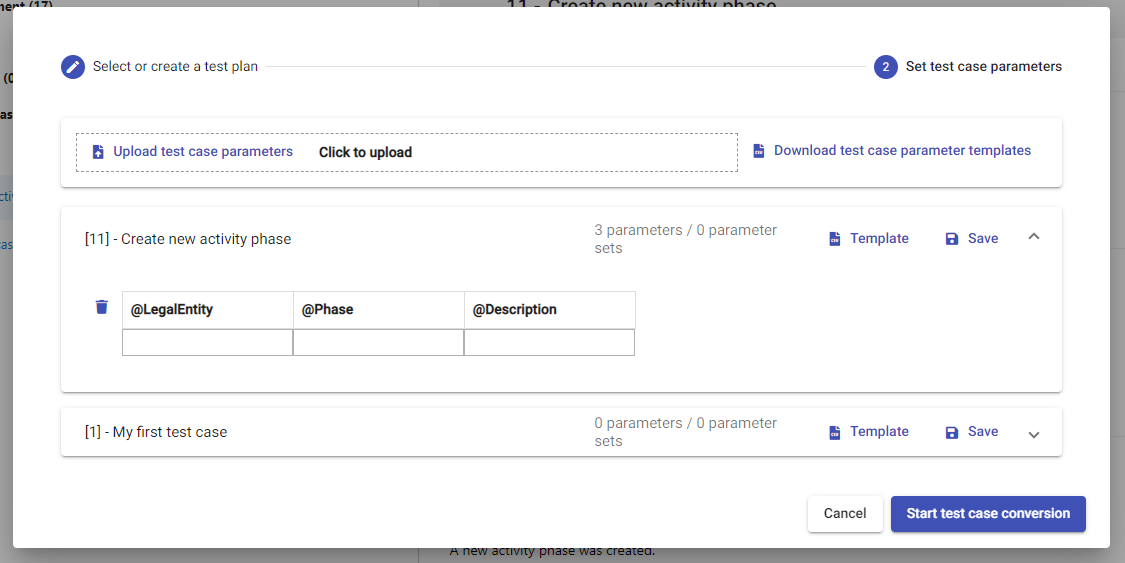The width and height of the screenshot is (1125, 563).
Task: Select the Set test case parameters step
Action: click(x=983, y=67)
